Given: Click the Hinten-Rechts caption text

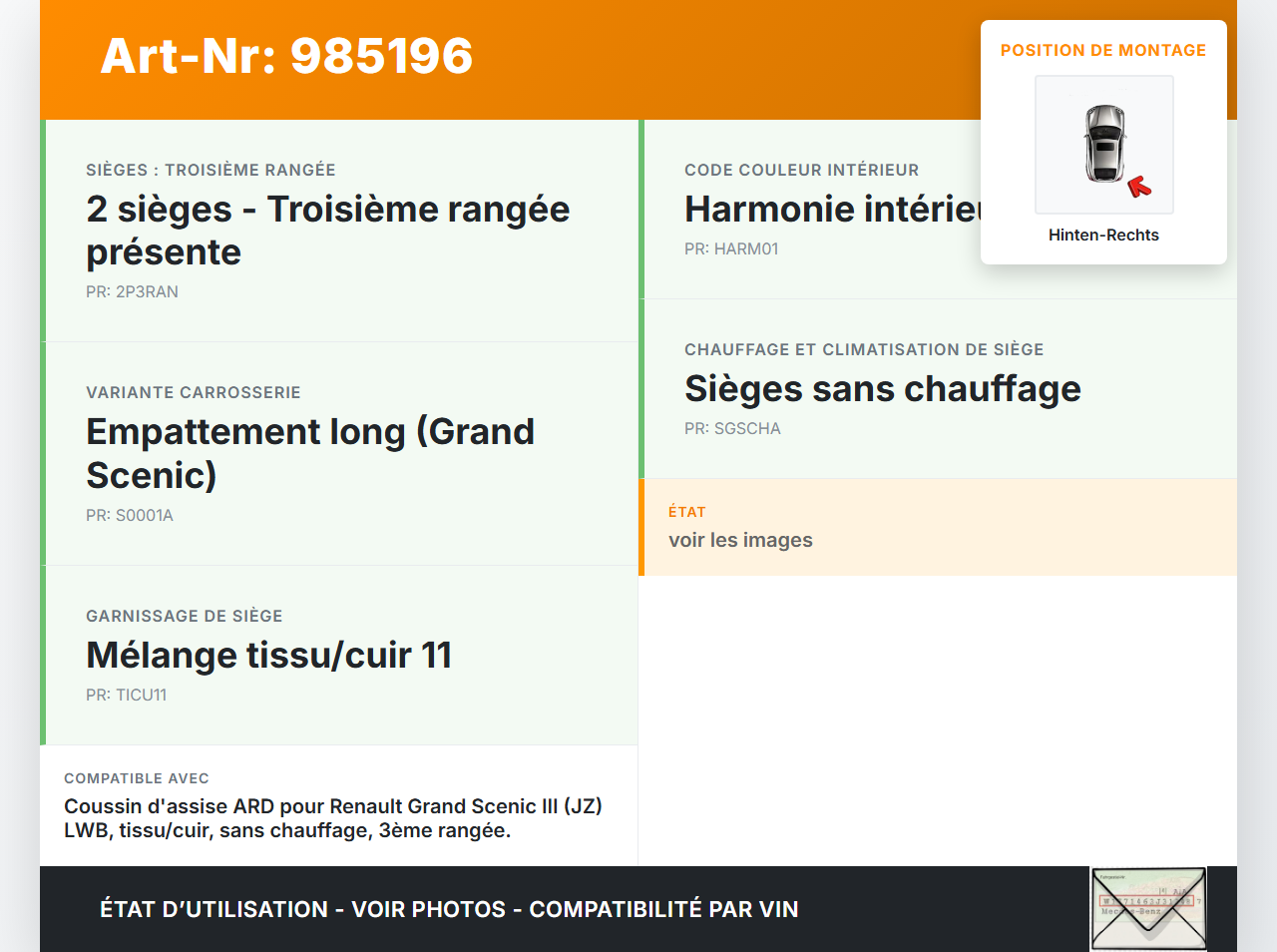Looking at the screenshot, I should coord(1103,235).
